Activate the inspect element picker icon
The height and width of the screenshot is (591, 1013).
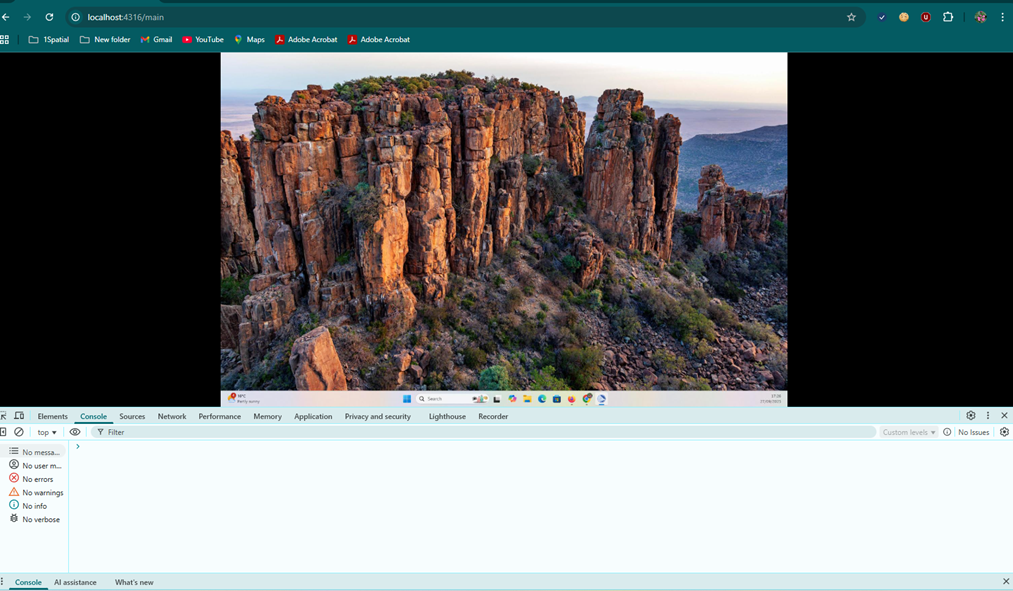[x=4, y=416]
